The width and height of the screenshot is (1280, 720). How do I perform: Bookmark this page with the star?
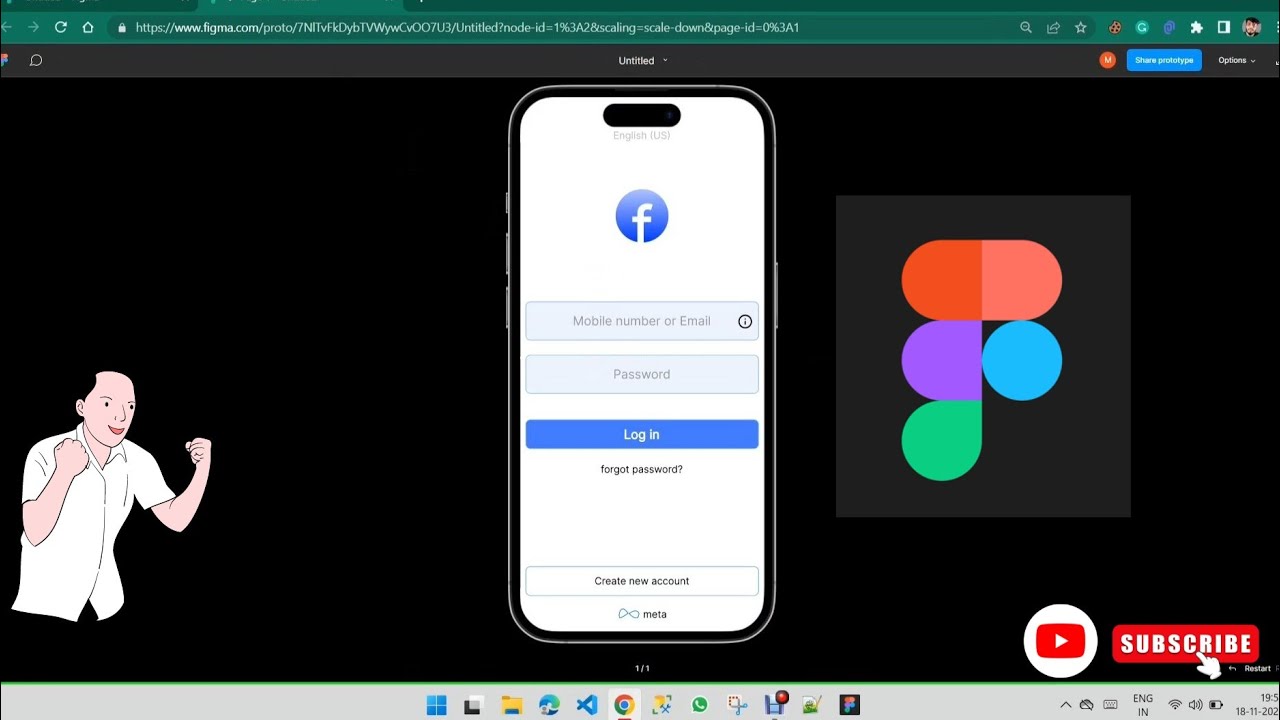1081,28
